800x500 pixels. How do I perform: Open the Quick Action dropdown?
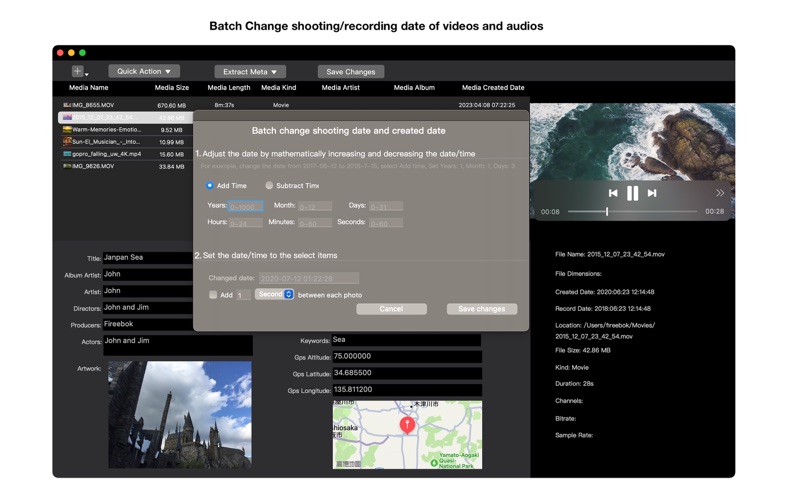[x=144, y=71]
